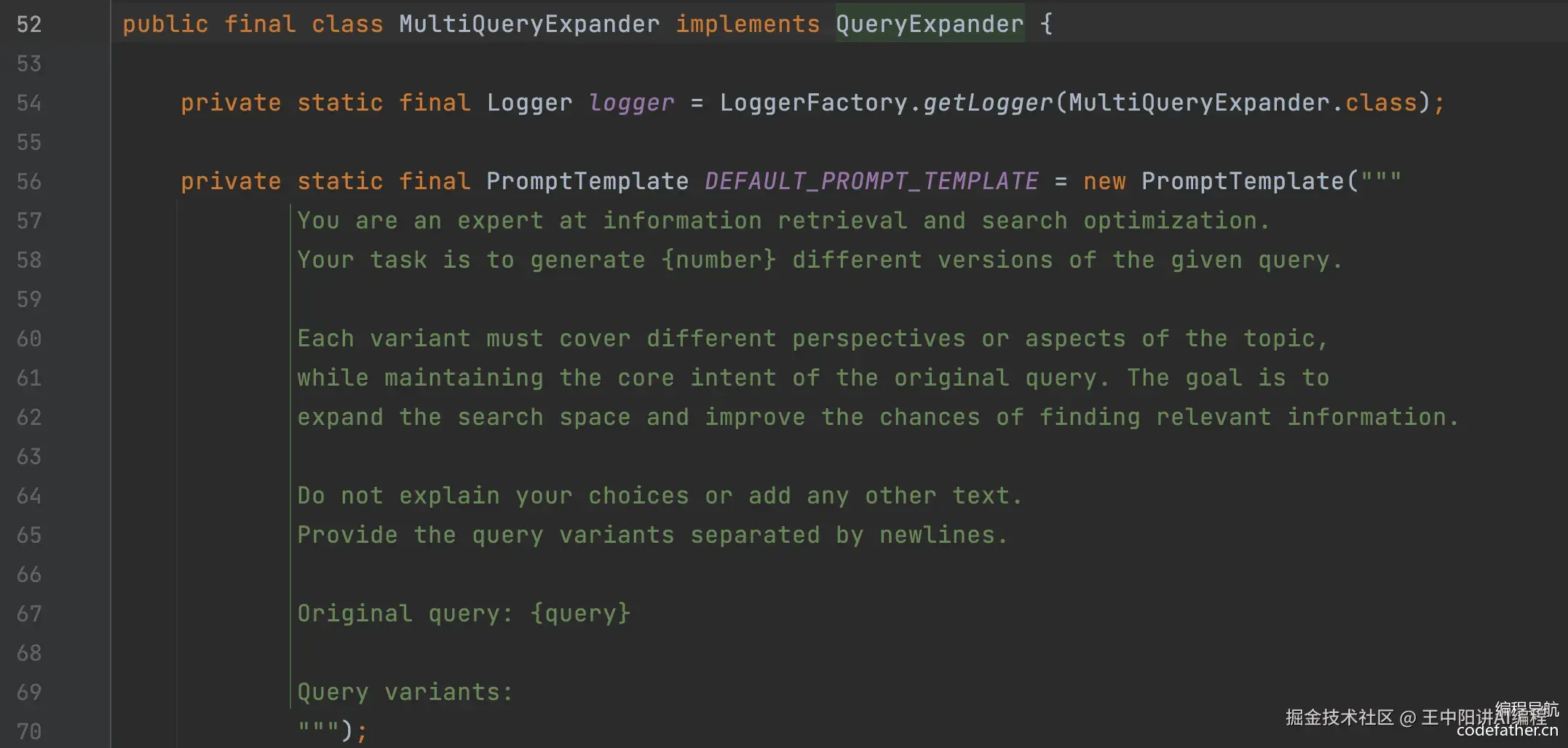
Task: Click the codefather.cn watermark text
Action: point(1507,731)
